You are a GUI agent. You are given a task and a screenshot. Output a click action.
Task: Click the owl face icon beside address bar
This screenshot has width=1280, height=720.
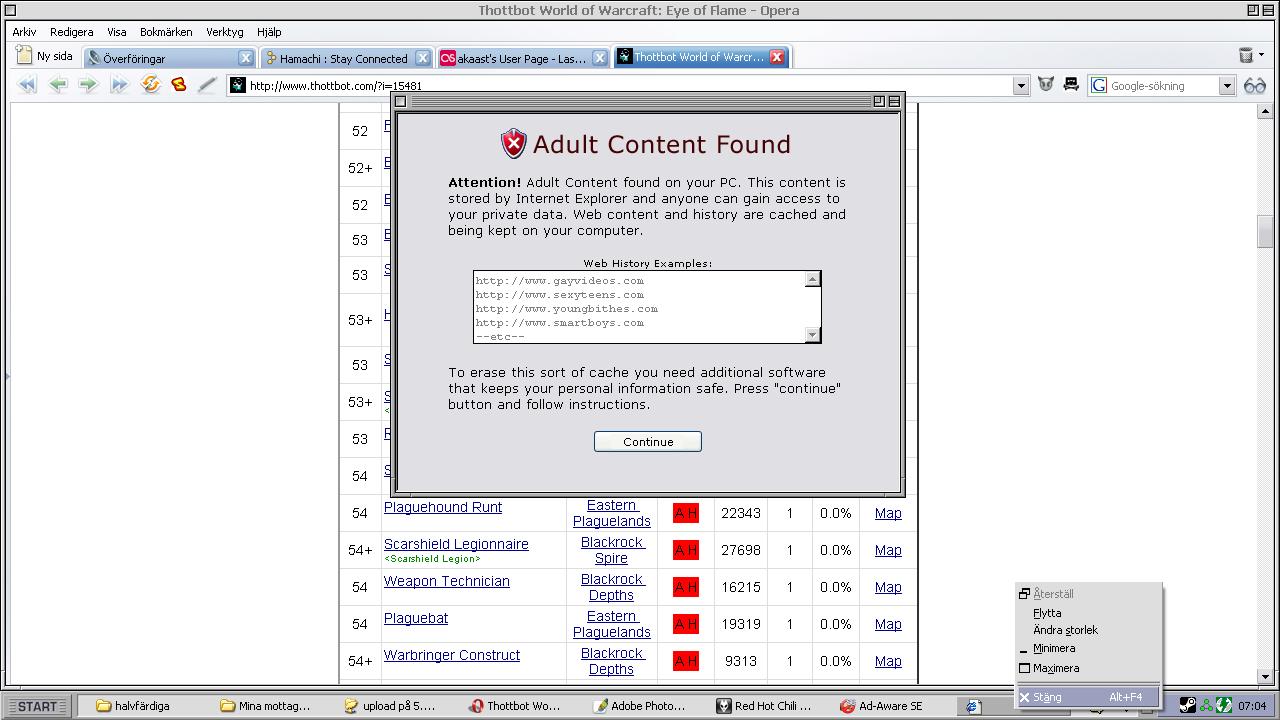(1046, 85)
